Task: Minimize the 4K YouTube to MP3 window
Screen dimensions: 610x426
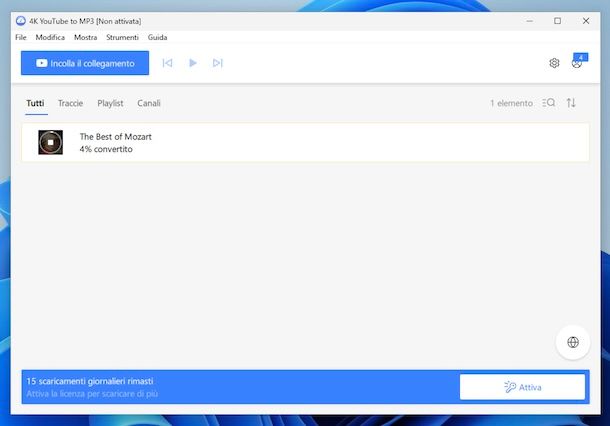Action: (529, 21)
